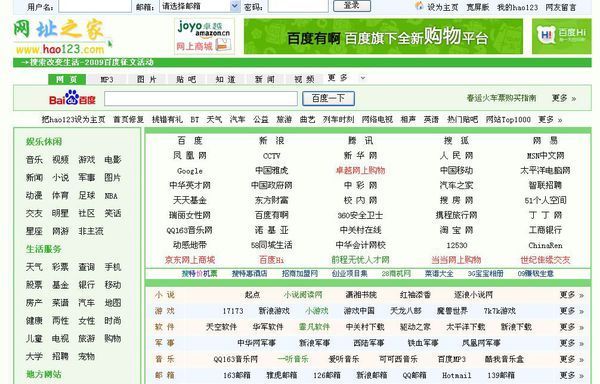Open Hotmail in the 邮箱 row
Viewport: 600px width, 384px height.
pyautogui.click(x=457, y=376)
